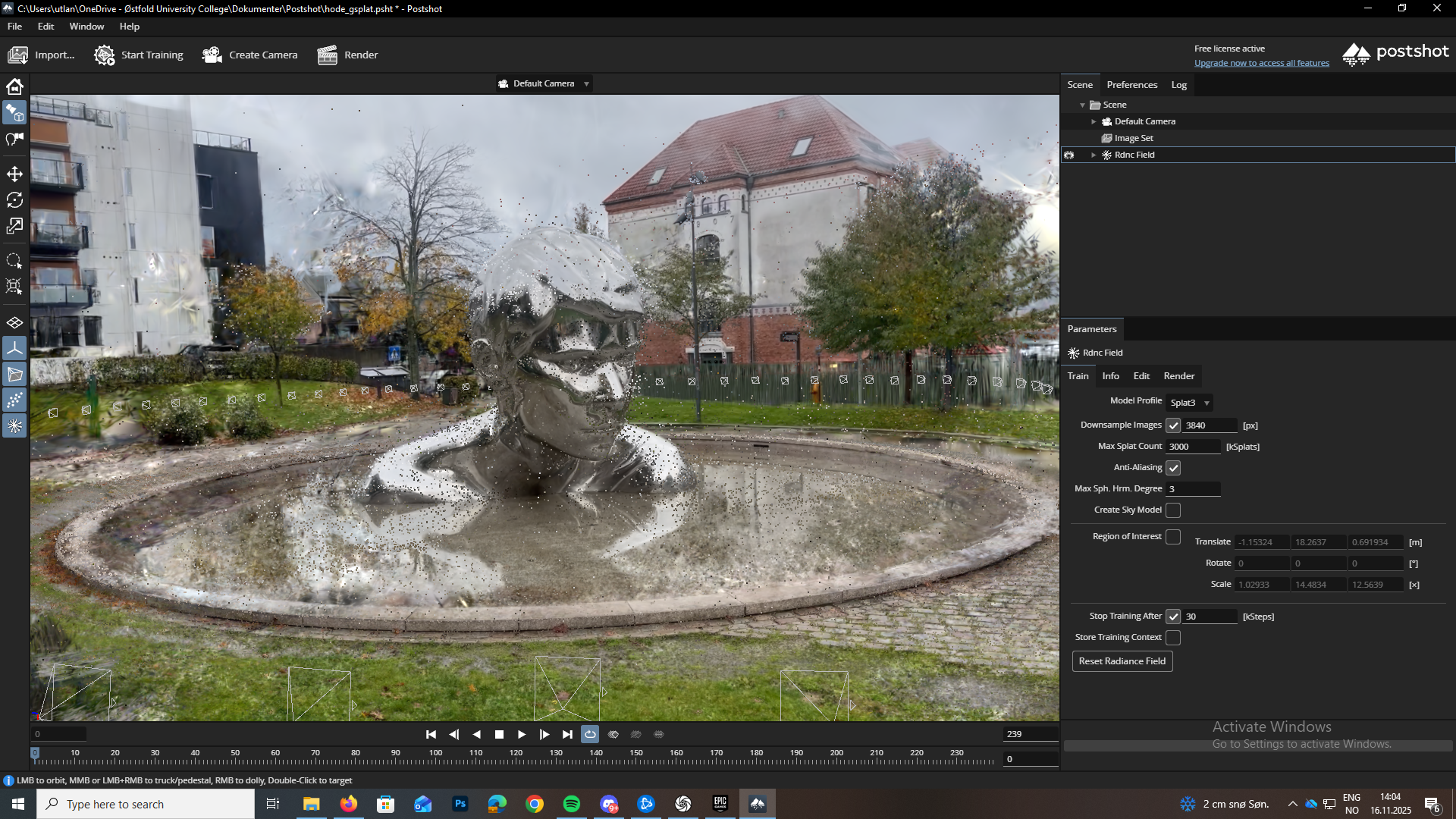The width and height of the screenshot is (1456, 819).
Task: Toggle the loop playback mode
Action: [590, 733]
